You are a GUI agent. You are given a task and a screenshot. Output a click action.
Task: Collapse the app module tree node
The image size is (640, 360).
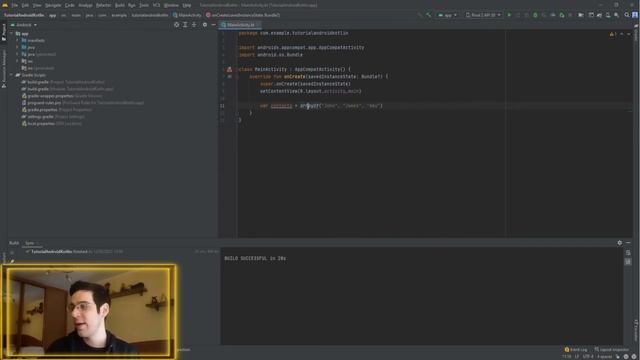click(x=12, y=34)
